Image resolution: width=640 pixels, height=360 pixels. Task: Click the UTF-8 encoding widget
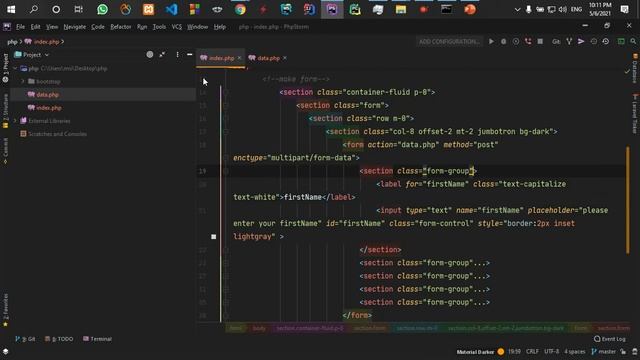coord(551,352)
